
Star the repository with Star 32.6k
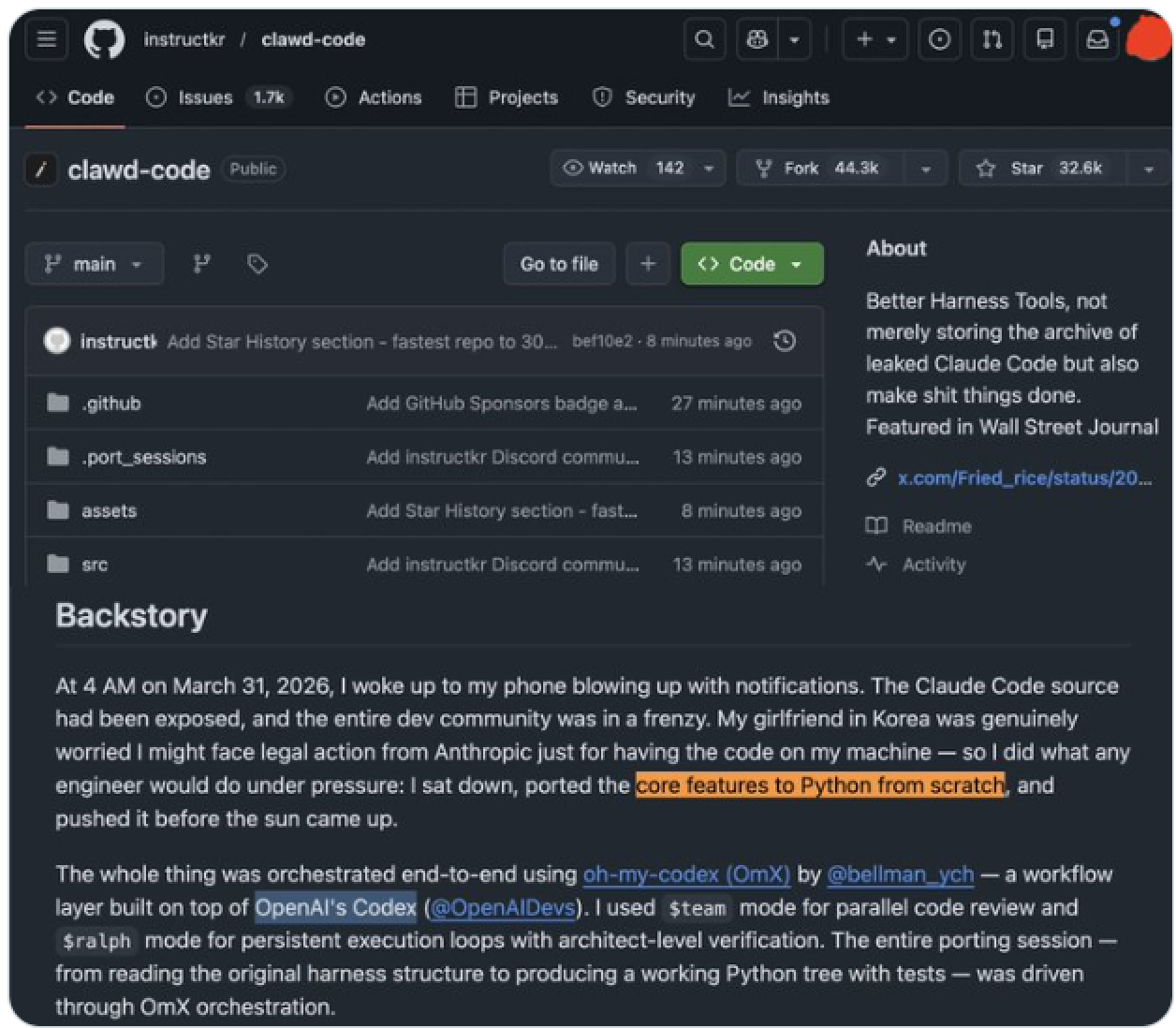coord(1044,169)
